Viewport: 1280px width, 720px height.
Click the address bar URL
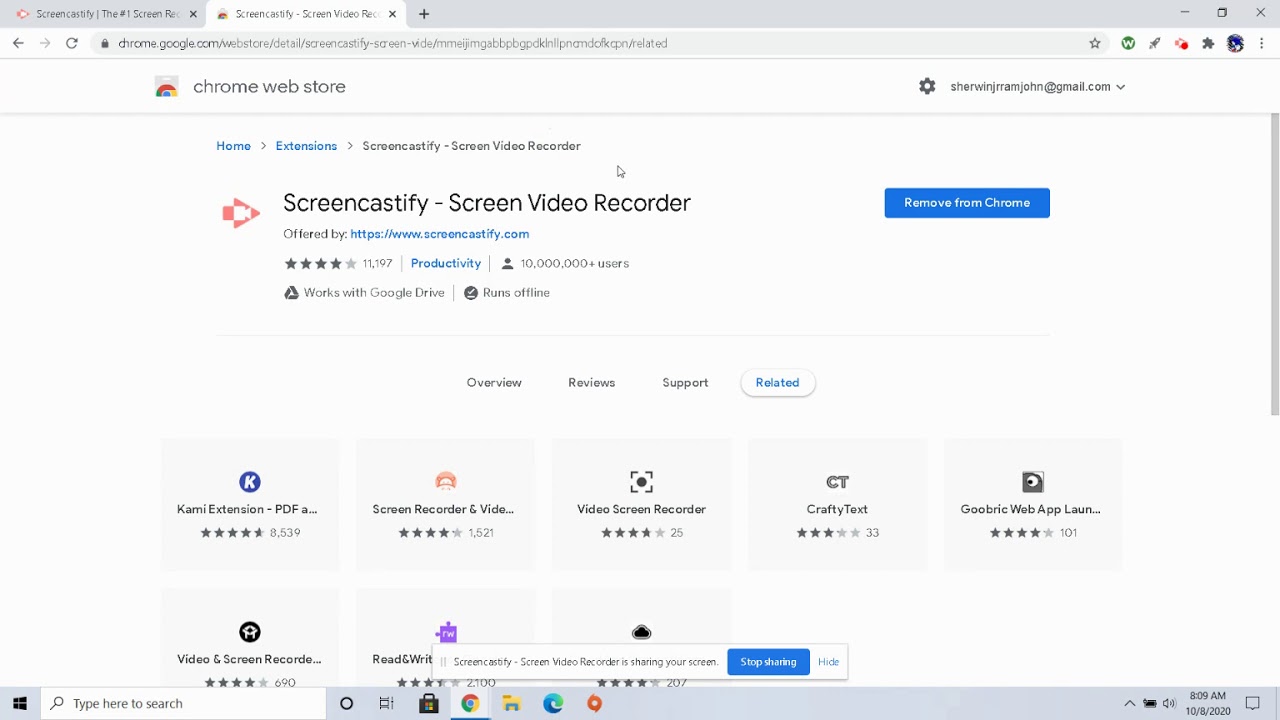pyautogui.click(x=393, y=43)
